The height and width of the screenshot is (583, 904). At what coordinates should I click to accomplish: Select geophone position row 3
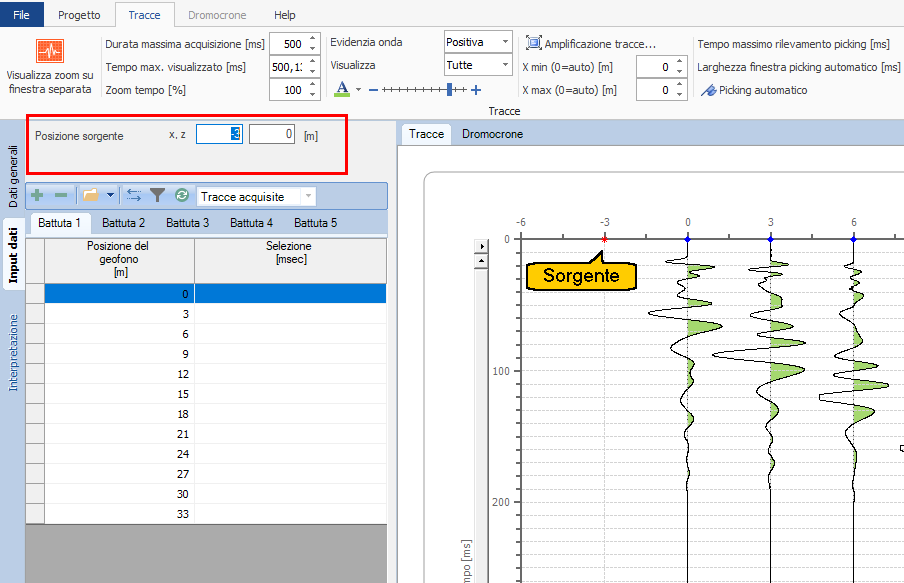[x=119, y=314]
